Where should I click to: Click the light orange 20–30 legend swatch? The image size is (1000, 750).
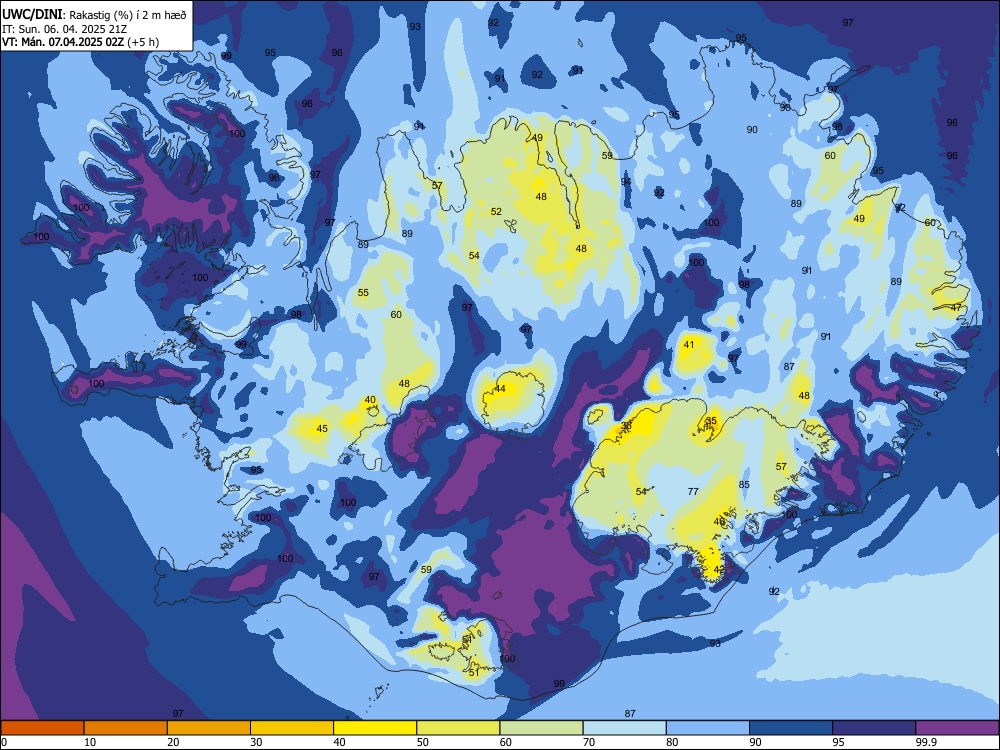pos(209,728)
